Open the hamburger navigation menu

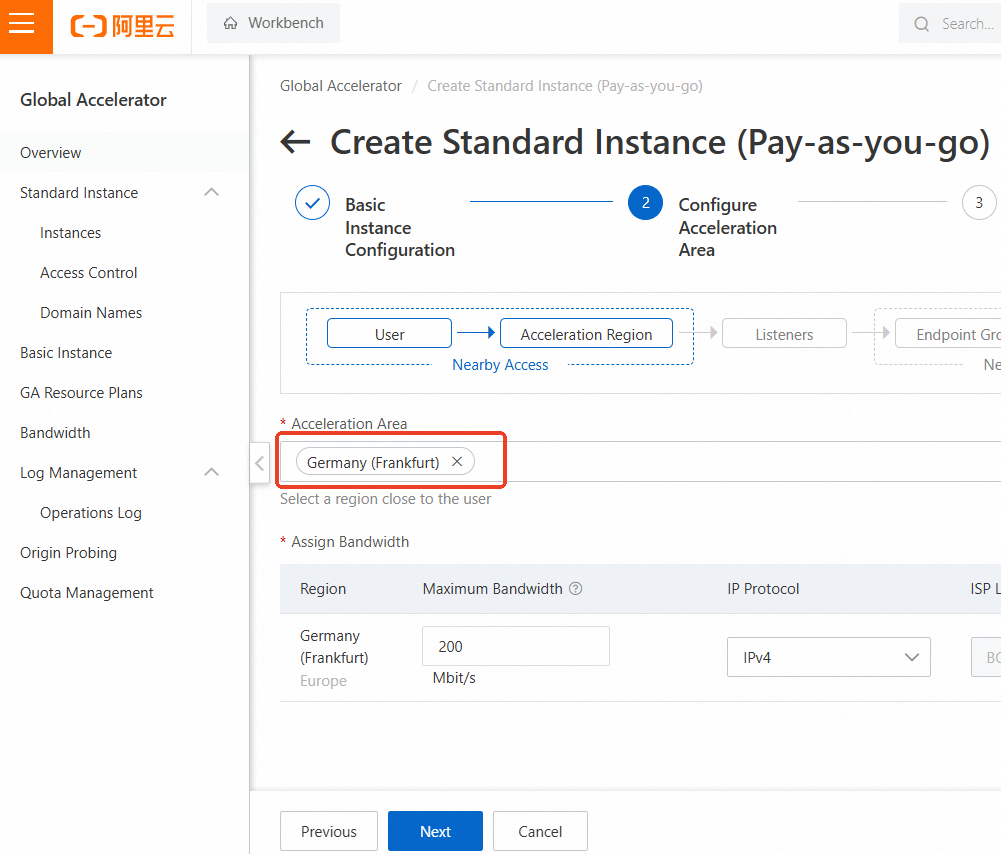pos(22,24)
